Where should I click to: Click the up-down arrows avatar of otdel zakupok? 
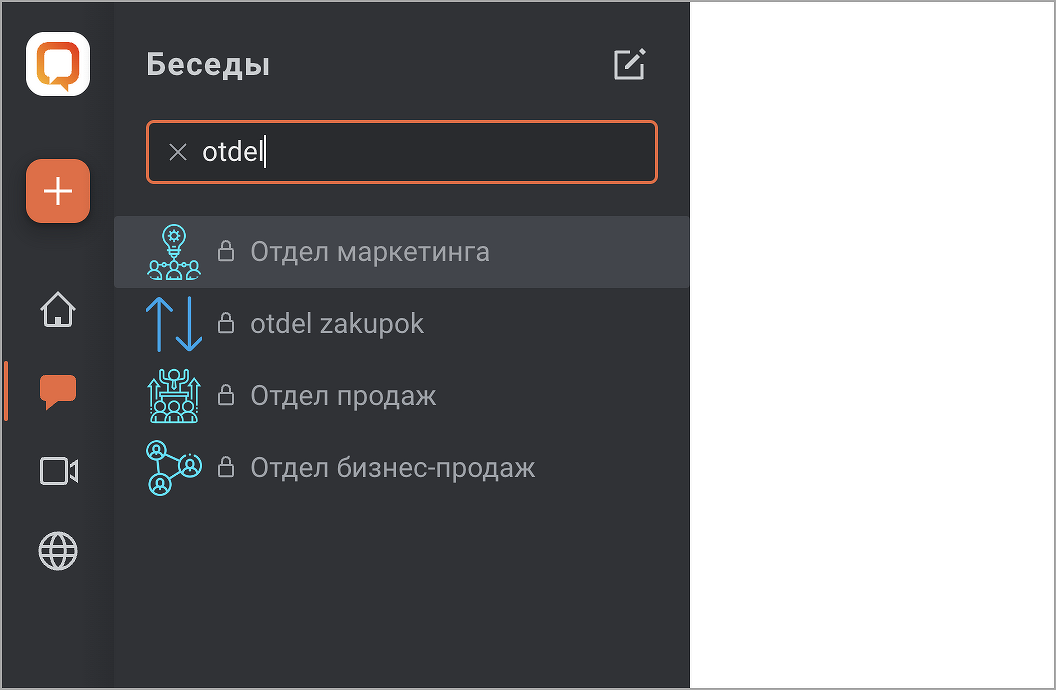(x=174, y=324)
